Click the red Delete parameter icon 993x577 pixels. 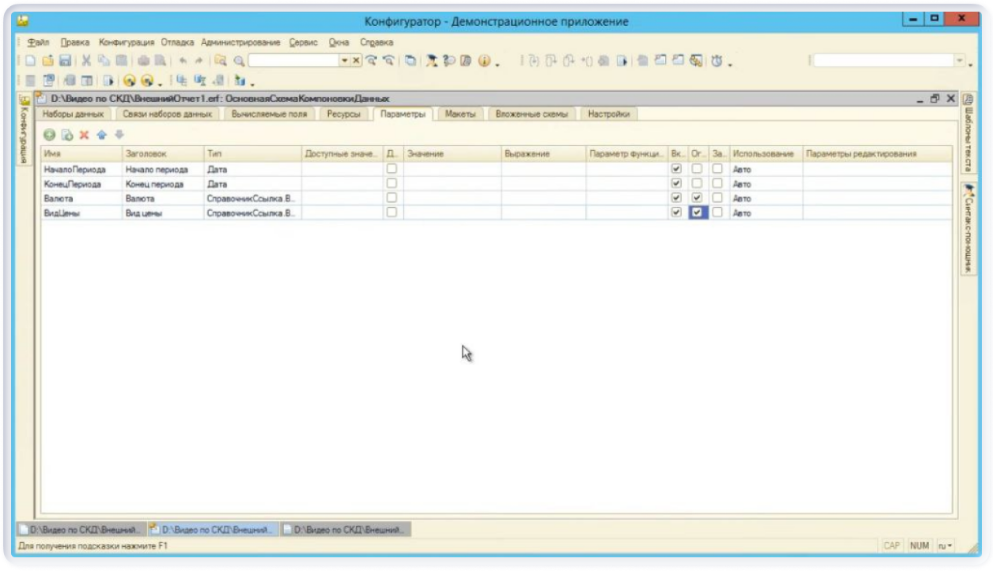pos(84,134)
